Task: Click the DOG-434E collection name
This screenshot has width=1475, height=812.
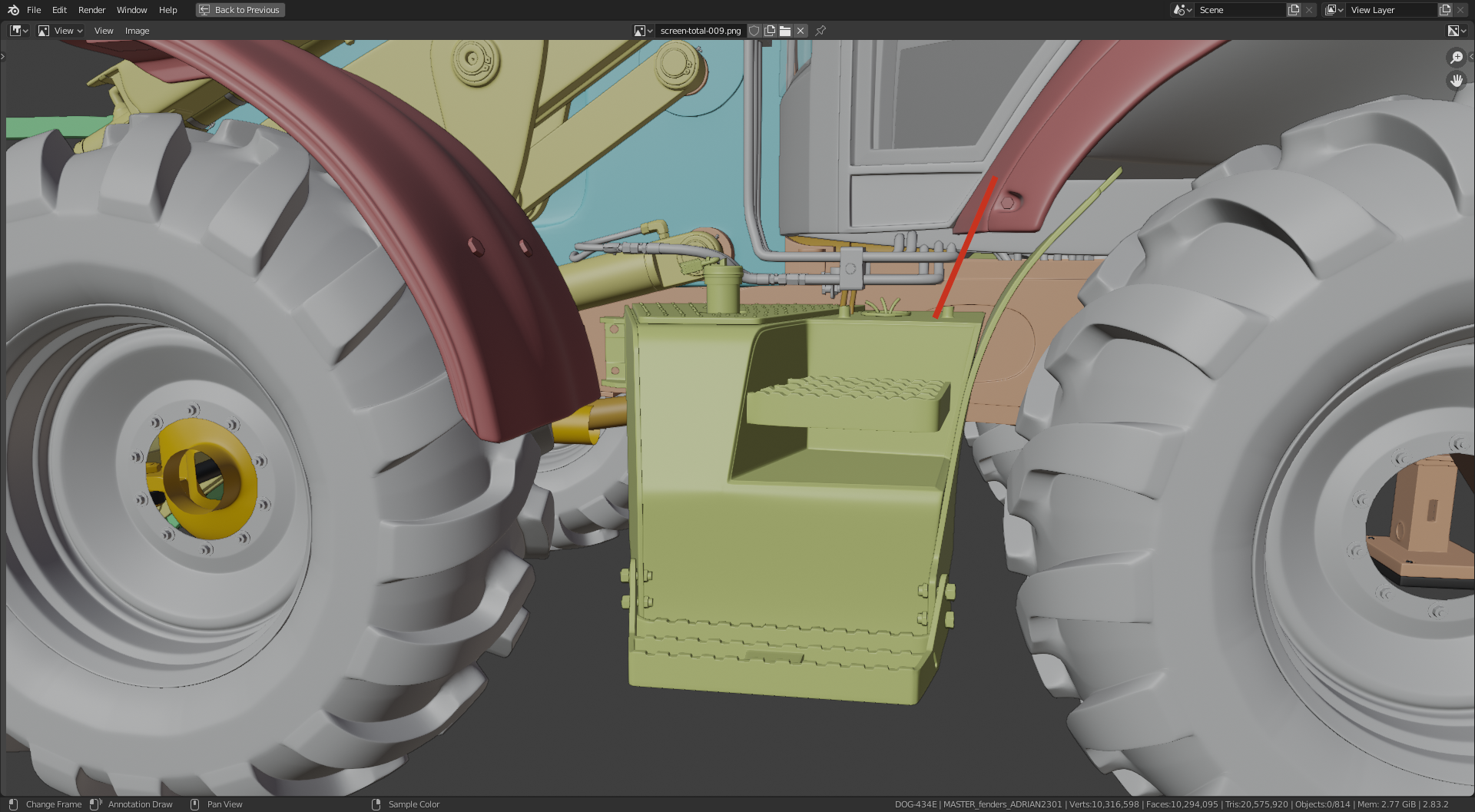Action: click(916, 804)
